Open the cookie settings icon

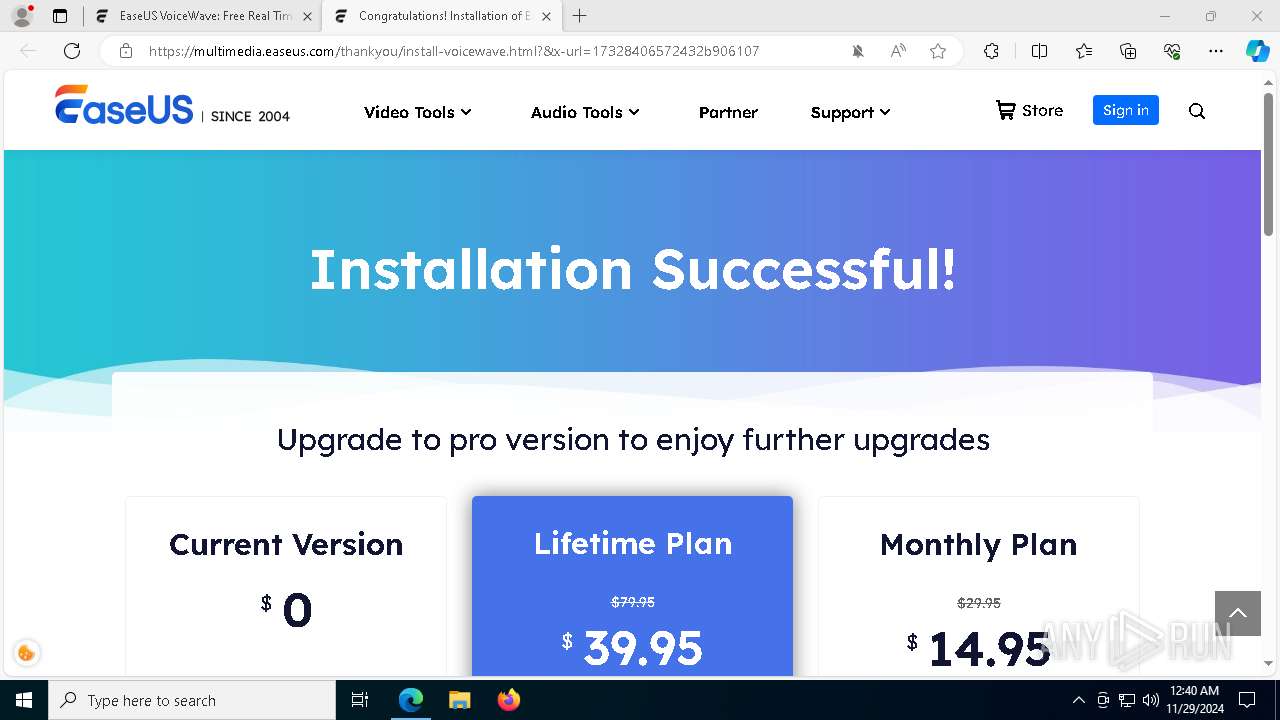pyautogui.click(x=26, y=653)
